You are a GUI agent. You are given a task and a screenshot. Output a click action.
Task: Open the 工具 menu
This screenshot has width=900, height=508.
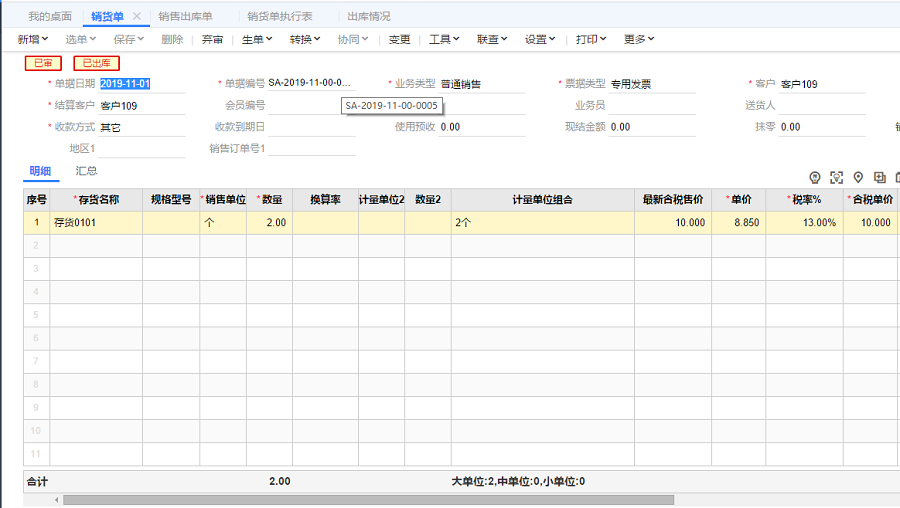tap(444, 39)
